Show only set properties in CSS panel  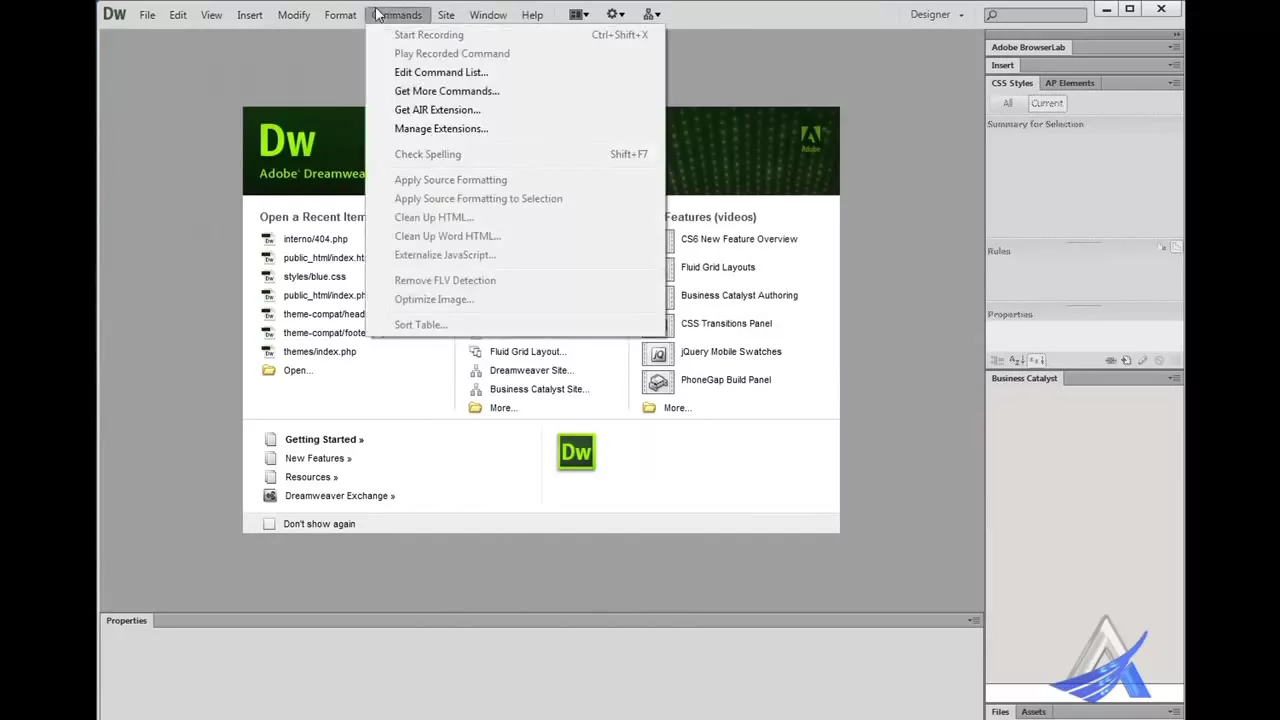(1036, 360)
